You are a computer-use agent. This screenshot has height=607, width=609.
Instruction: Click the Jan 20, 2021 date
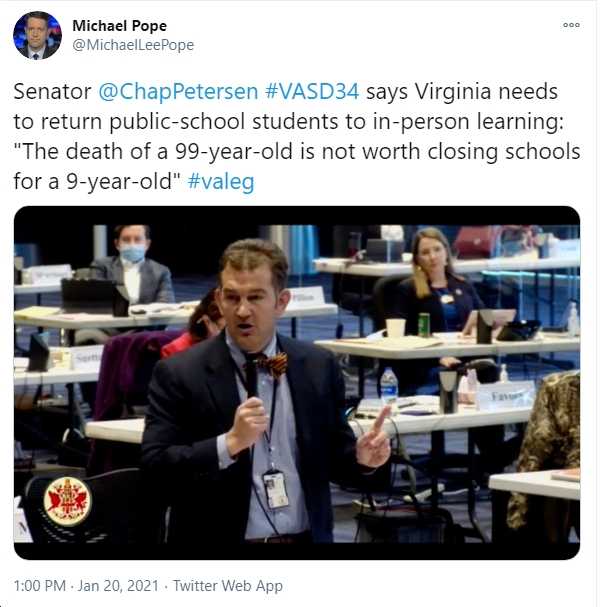(118, 586)
